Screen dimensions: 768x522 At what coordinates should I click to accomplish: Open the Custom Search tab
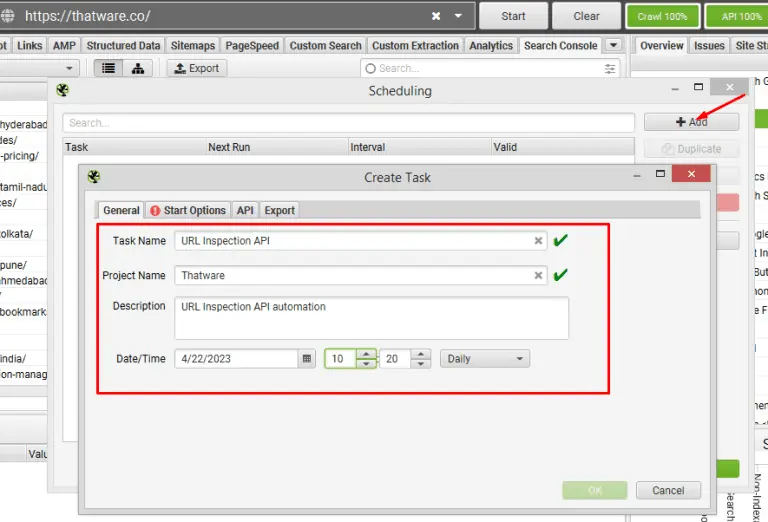pos(325,46)
